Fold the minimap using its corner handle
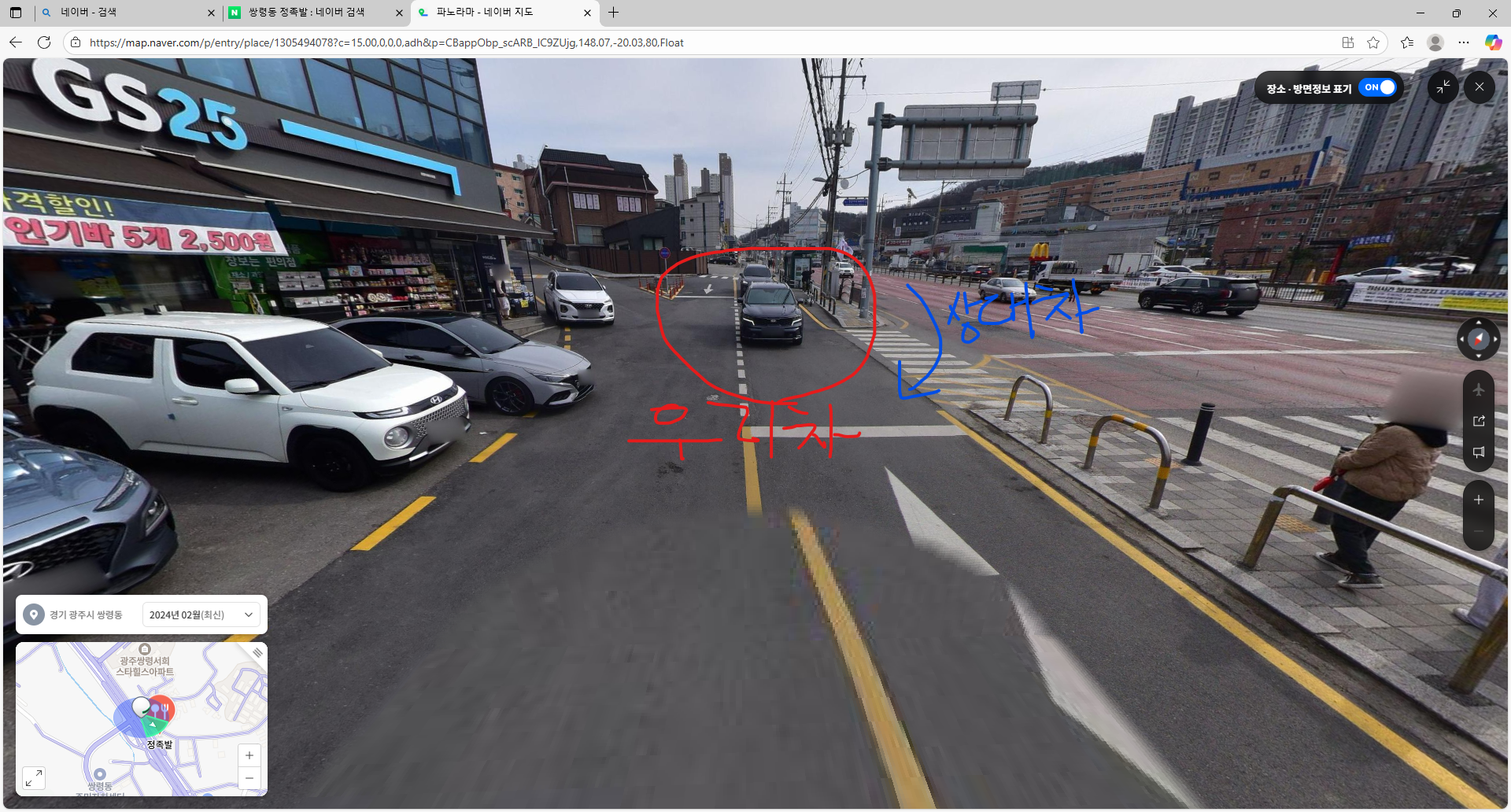Image resolution: width=1511 pixels, height=812 pixels. click(257, 653)
